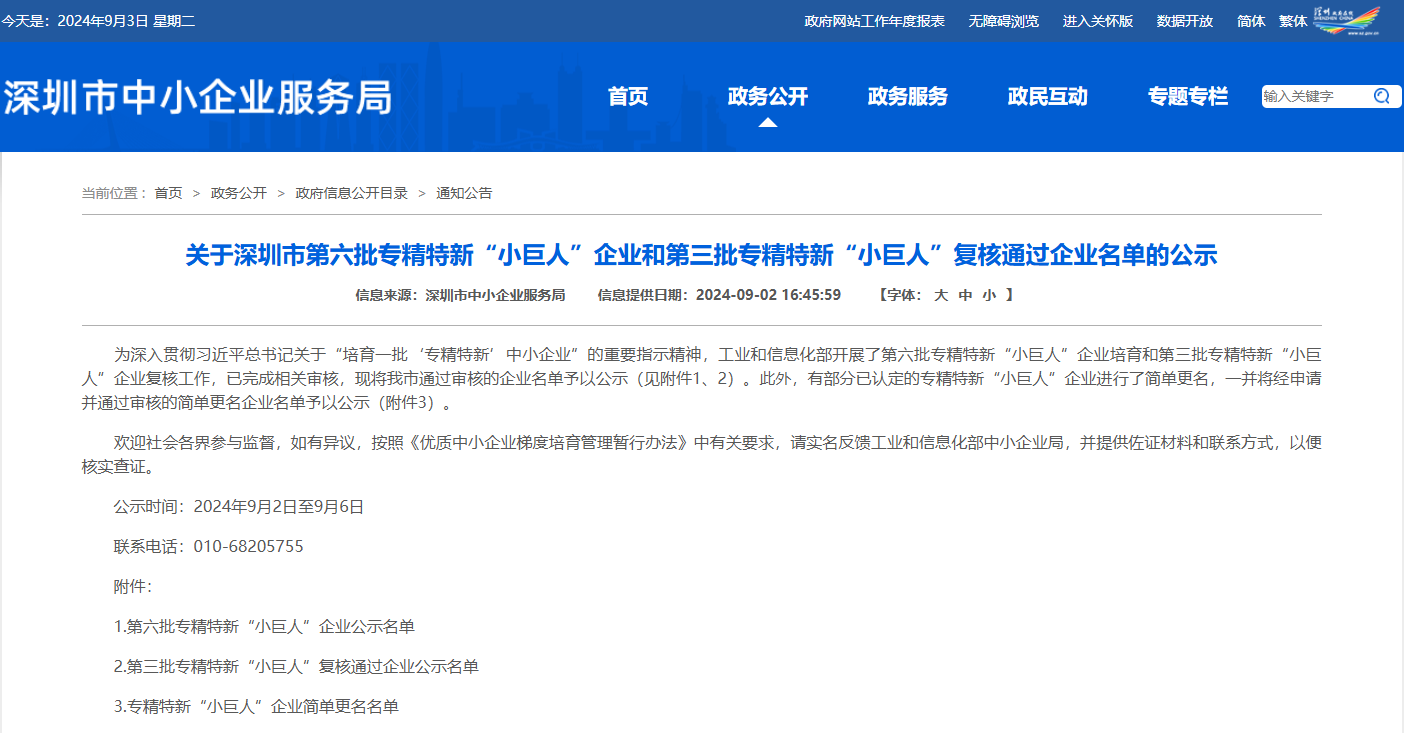Viewport: 1404px width, 733px height.
Task: Go to 通知公告 breadcrumb link
Action: (464, 193)
